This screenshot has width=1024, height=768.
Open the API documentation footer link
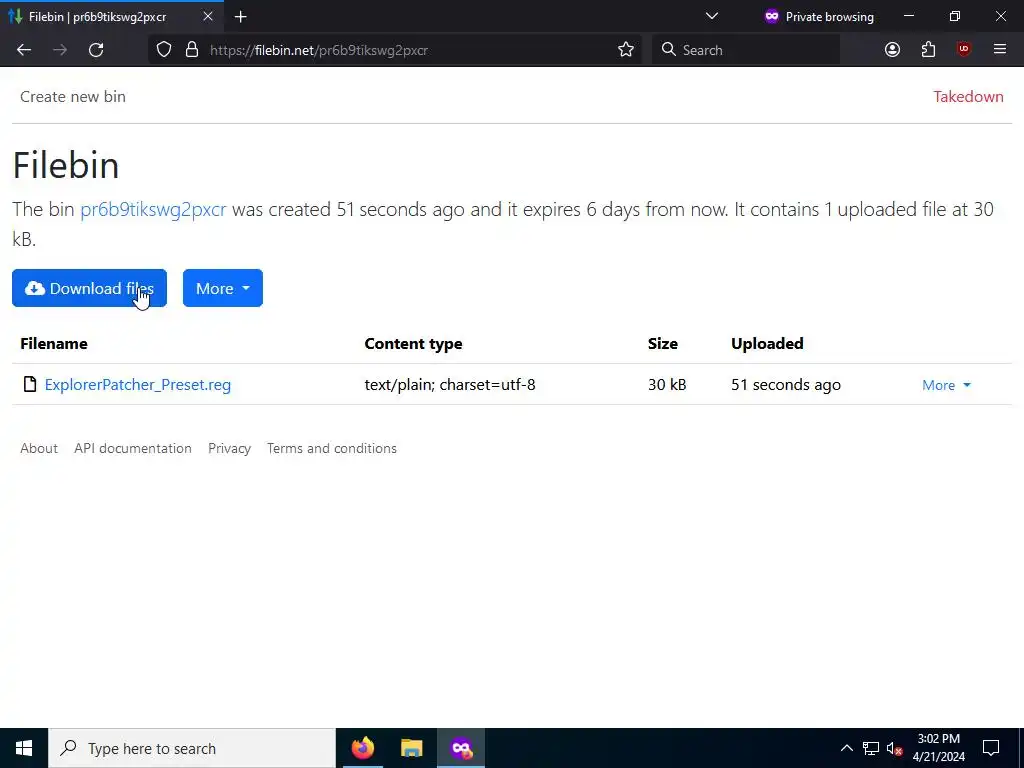tap(133, 449)
